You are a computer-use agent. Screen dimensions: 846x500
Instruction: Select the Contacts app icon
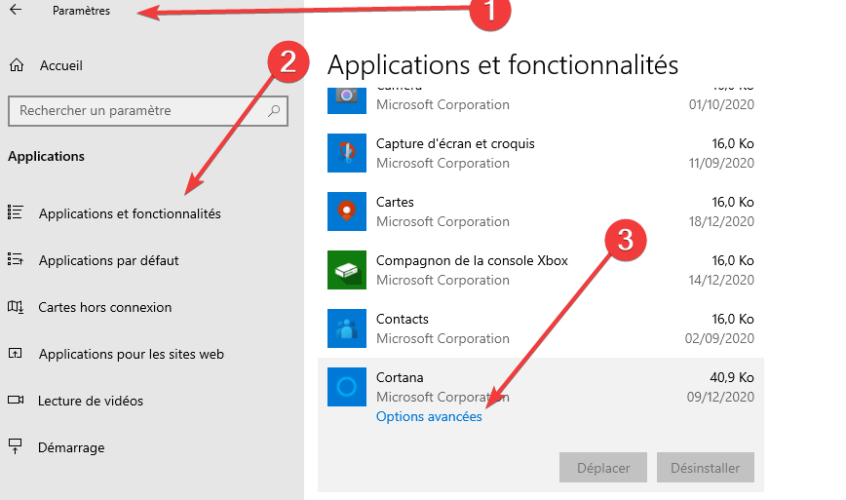347,328
